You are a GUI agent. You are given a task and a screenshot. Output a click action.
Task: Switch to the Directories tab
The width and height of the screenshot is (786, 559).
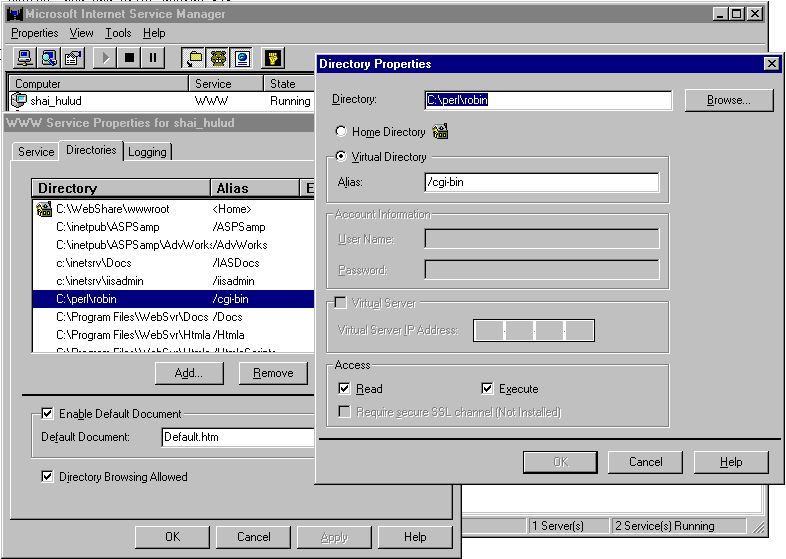pos(91,150)
